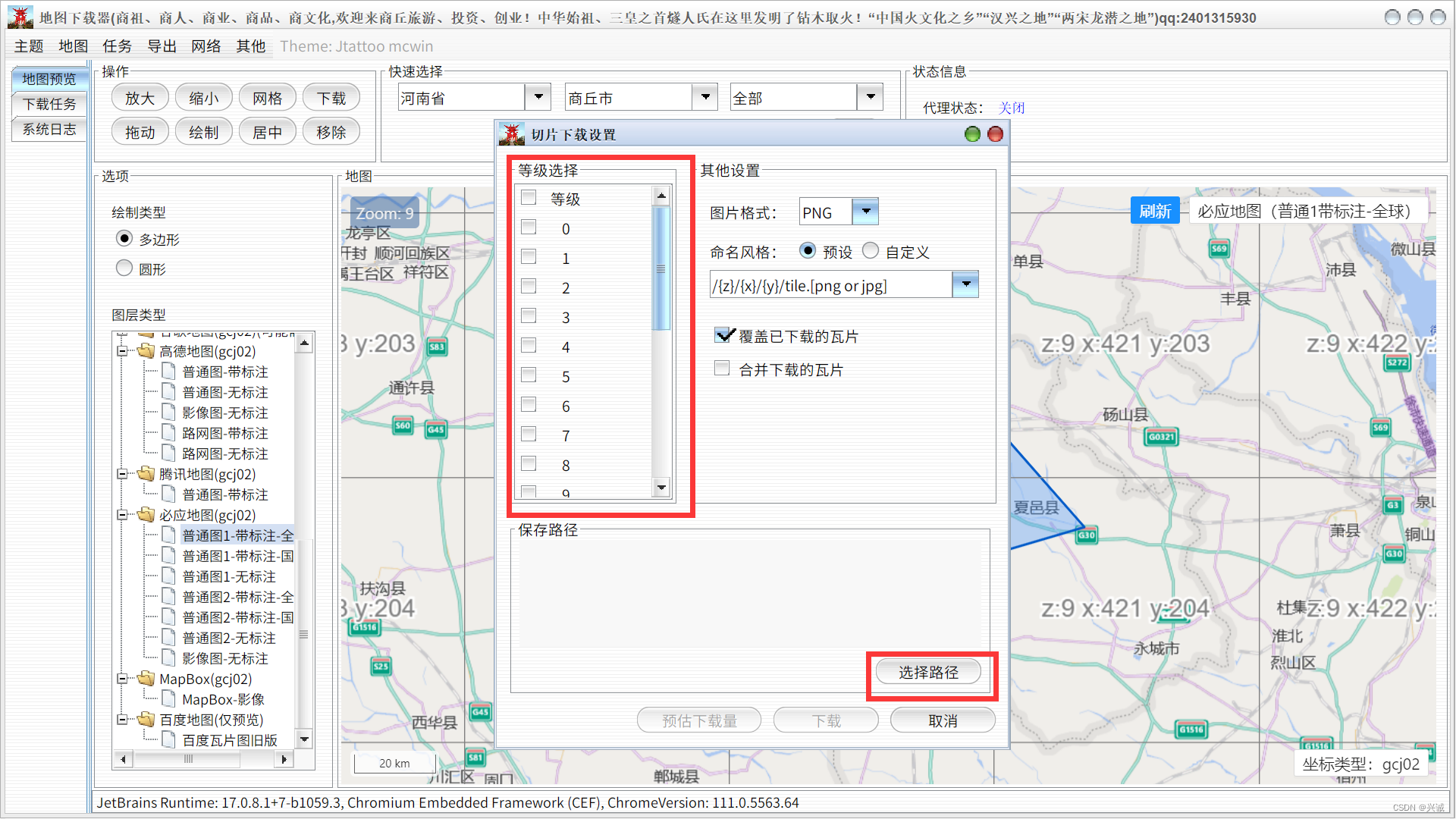The height and width of the screenshot is (819, 1456).
Task: Open the 河南省 province dropdown
Action: [x=538, y=97]
